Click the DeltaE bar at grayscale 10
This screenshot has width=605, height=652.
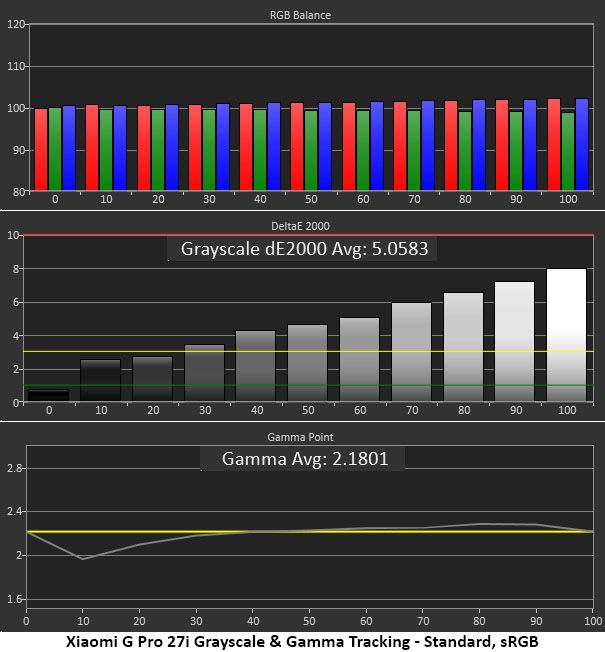coord(100,380)
